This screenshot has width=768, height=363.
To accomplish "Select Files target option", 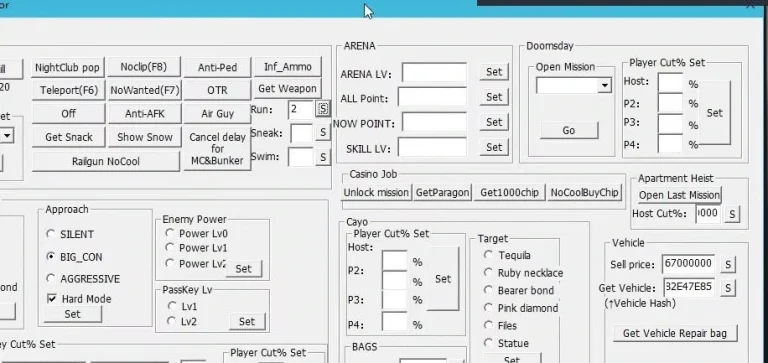I will (488, 325).
